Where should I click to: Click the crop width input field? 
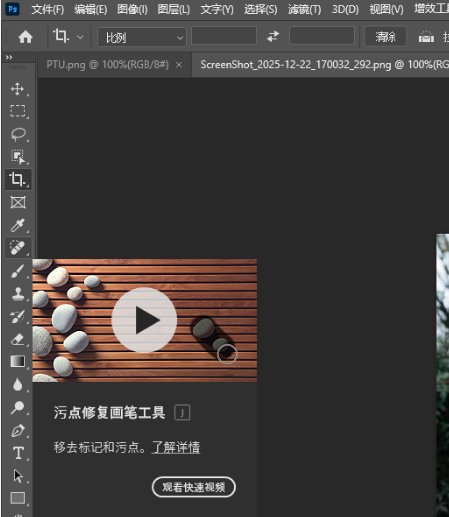coord(224,36)
